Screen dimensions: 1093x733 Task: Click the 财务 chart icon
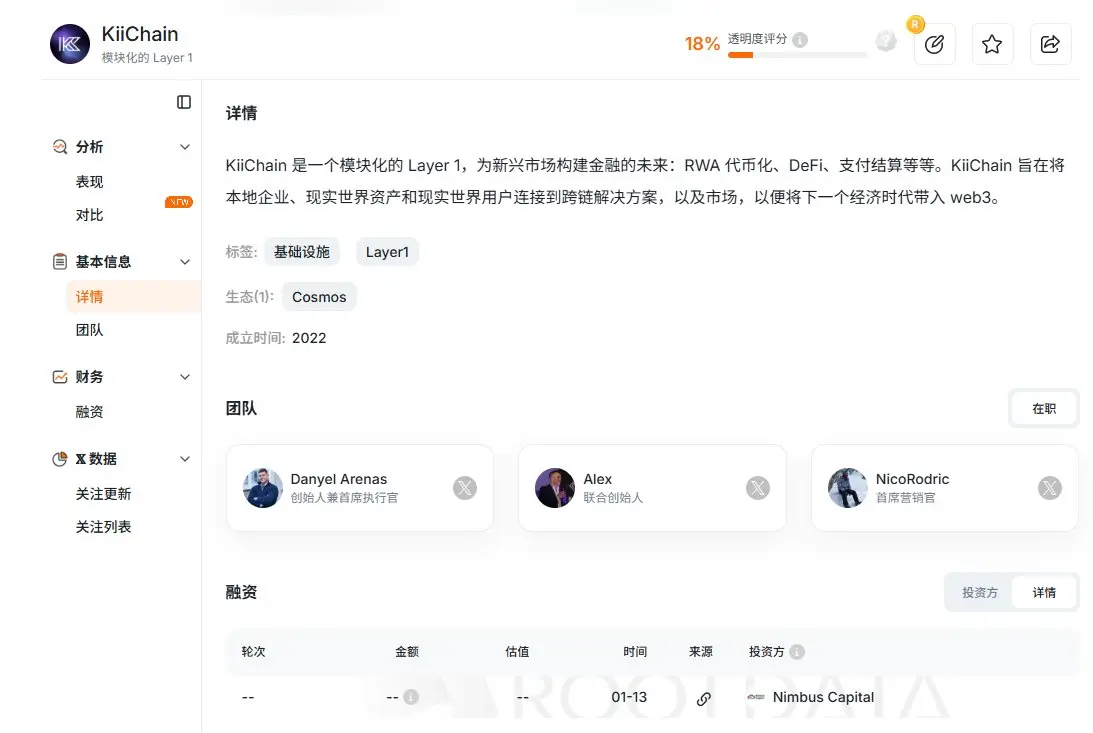tap(60, 377)
